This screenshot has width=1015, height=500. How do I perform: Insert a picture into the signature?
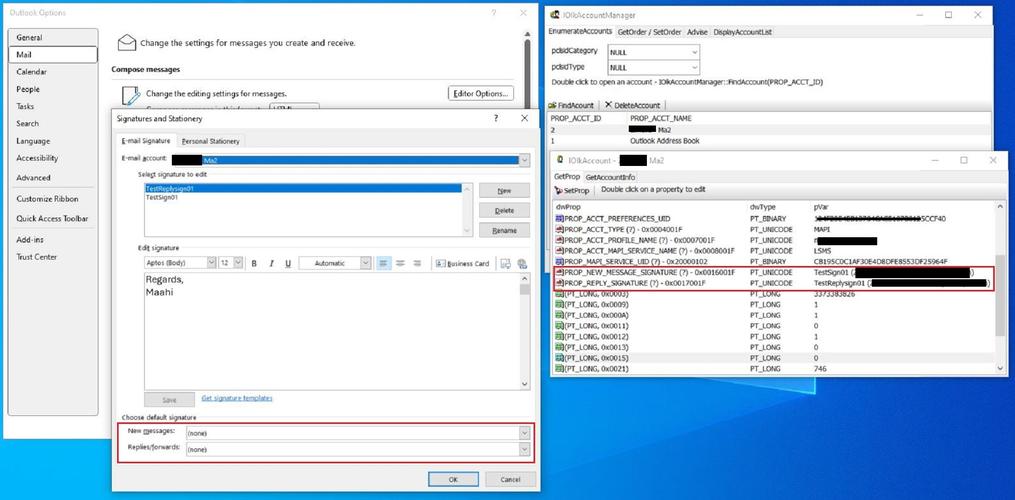point(506,264)
